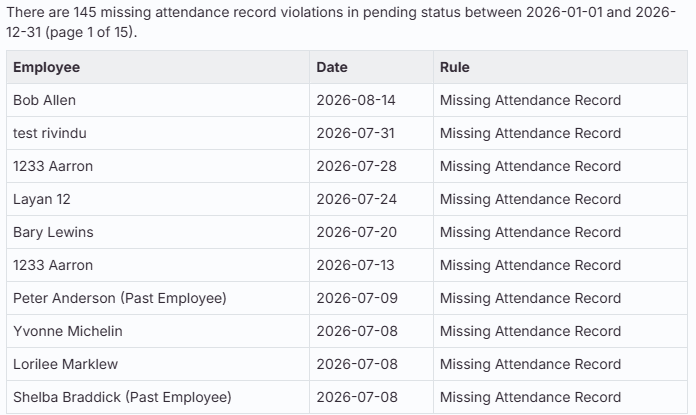Click the Employee column header
This screenshot has width=696, height=415.
tap(158, 67)
